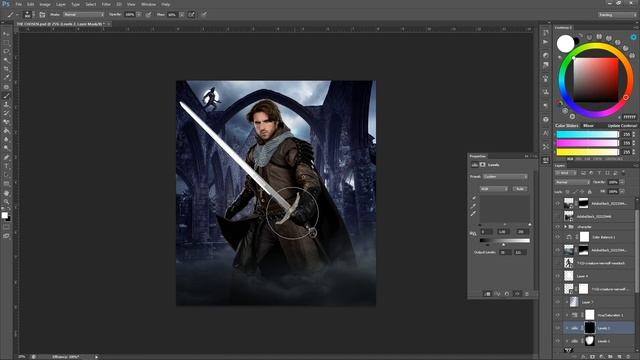Click the new adjustment layer icon

pyautogui.click(x=602, y=357)
